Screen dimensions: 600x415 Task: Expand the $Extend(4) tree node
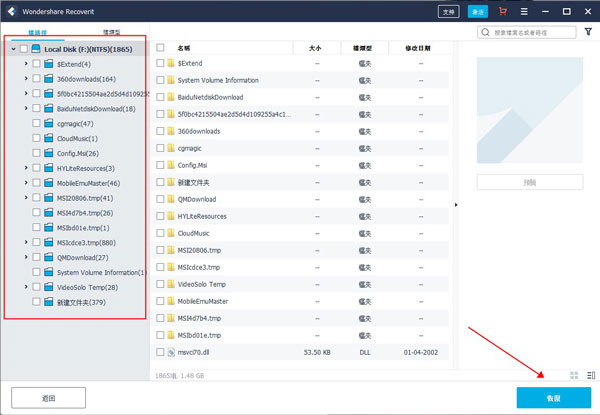[x=26, y=63]
